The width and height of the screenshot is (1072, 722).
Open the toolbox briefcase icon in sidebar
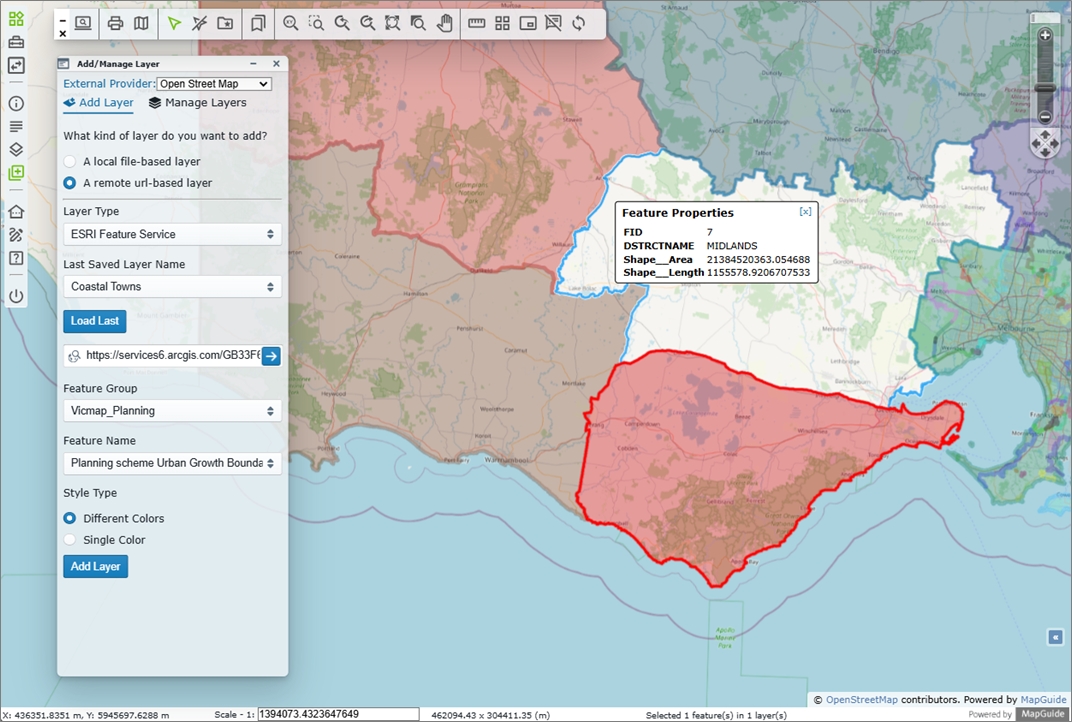coord(16,42)
